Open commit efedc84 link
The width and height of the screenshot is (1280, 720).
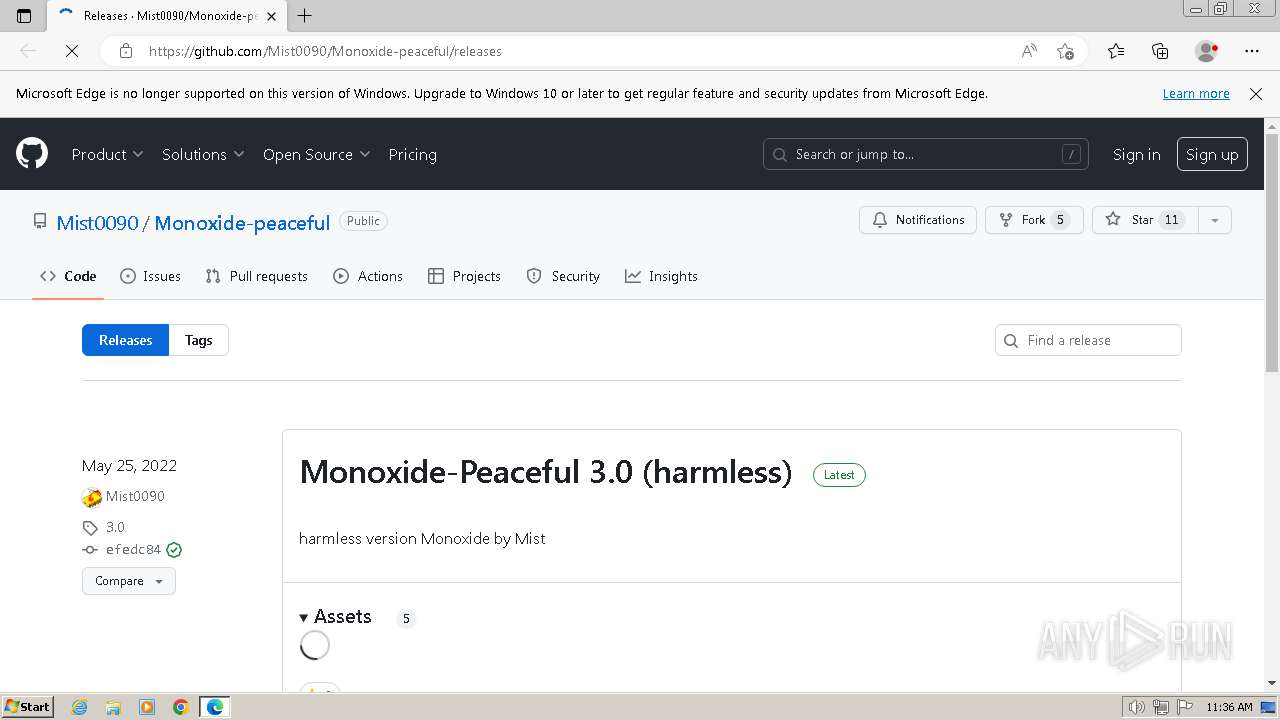pyautogui.click(x=133, y=549)
